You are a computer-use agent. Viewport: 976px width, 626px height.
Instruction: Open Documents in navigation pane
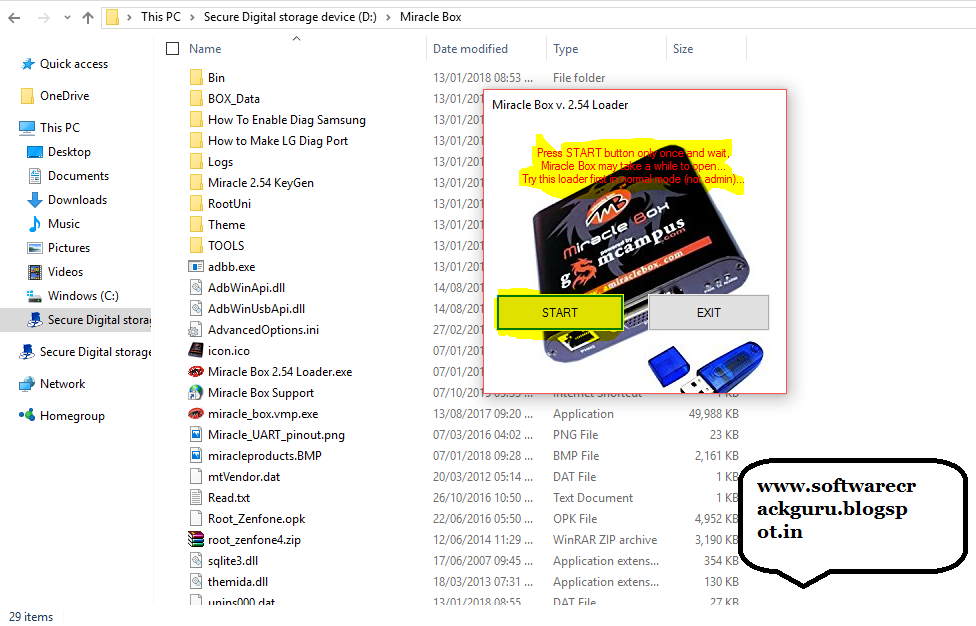tap(68, 175)
